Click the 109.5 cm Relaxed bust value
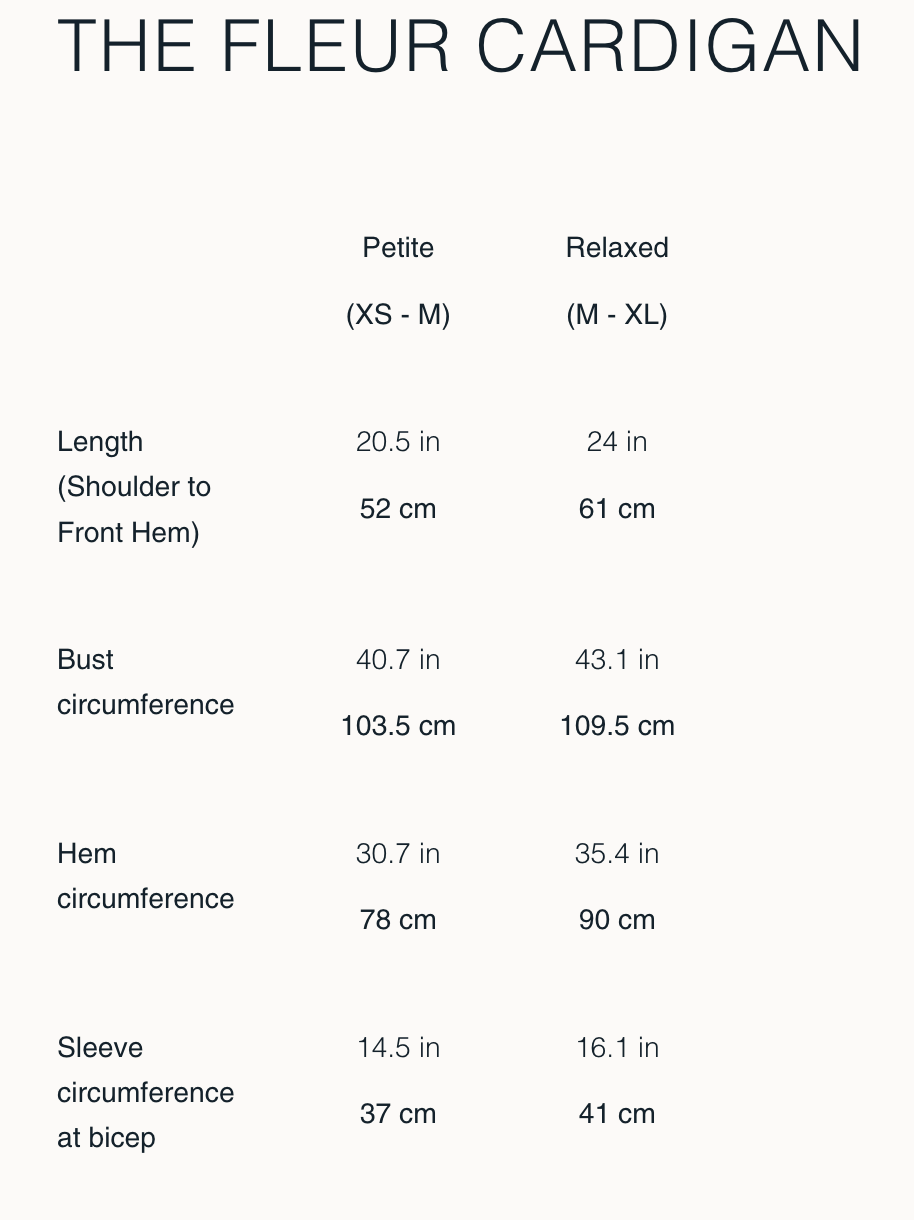This screenshot has width=914, height=1220. (x=617, y=725)
